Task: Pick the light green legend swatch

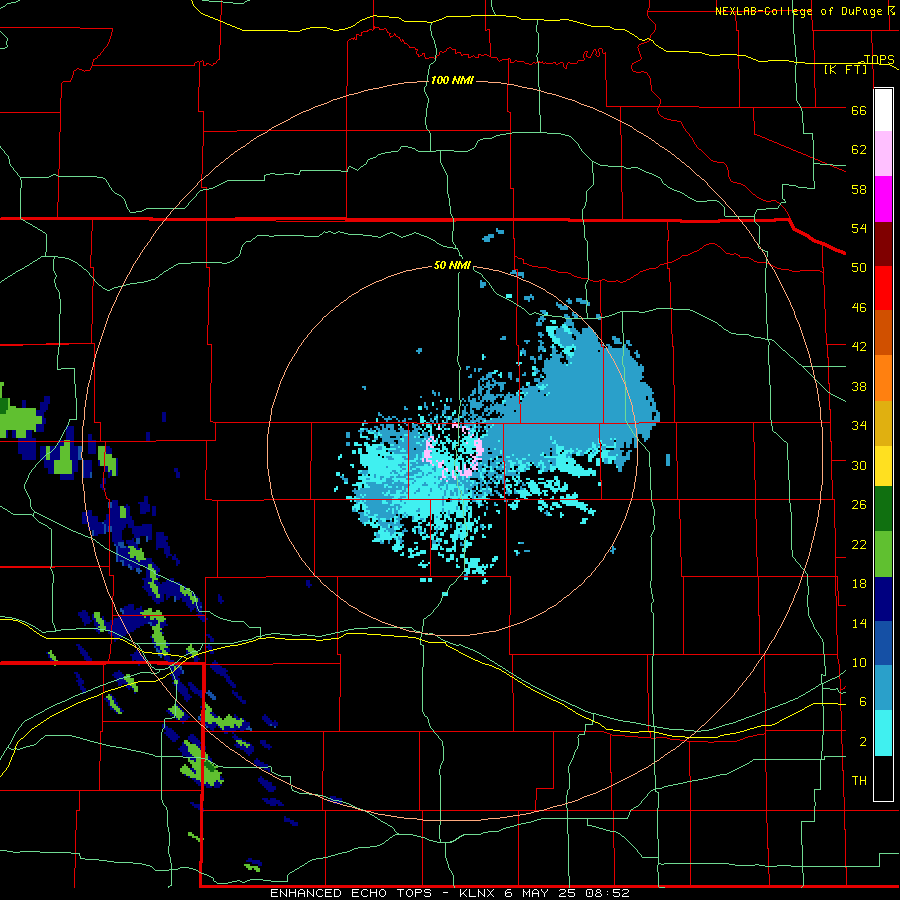Action: [x=883, y=554]
